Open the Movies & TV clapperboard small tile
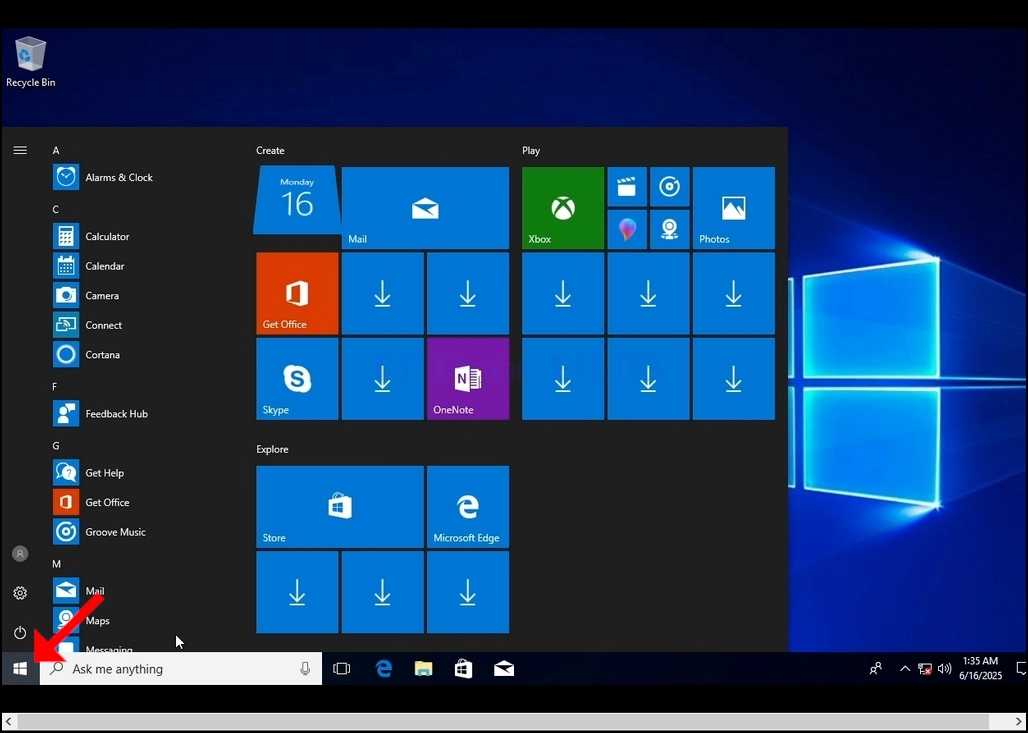Image resolution: width=1028 pixels, height=733 pixels. [x=627, y=187]
